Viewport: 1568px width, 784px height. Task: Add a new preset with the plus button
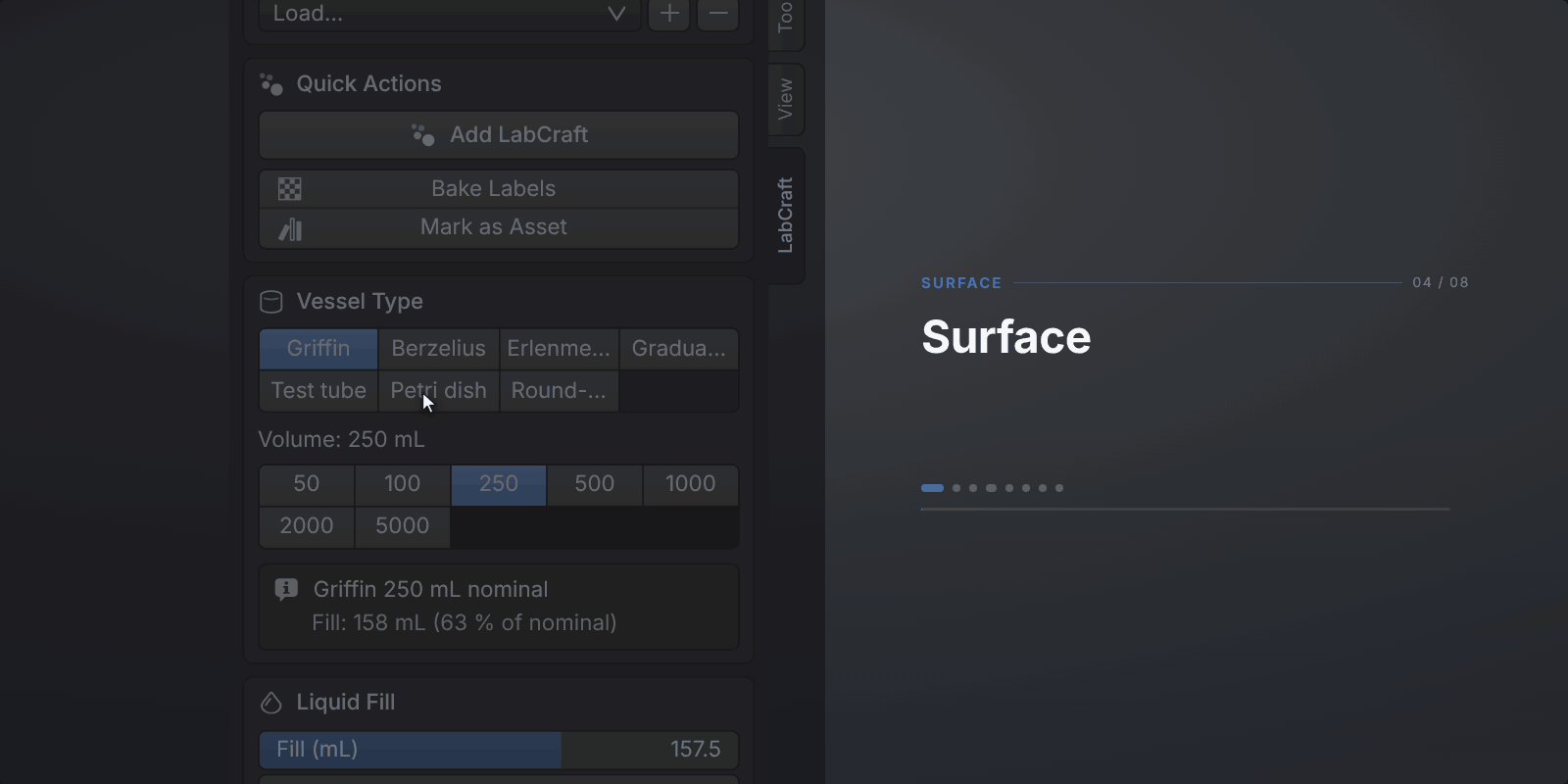point(669,14)
